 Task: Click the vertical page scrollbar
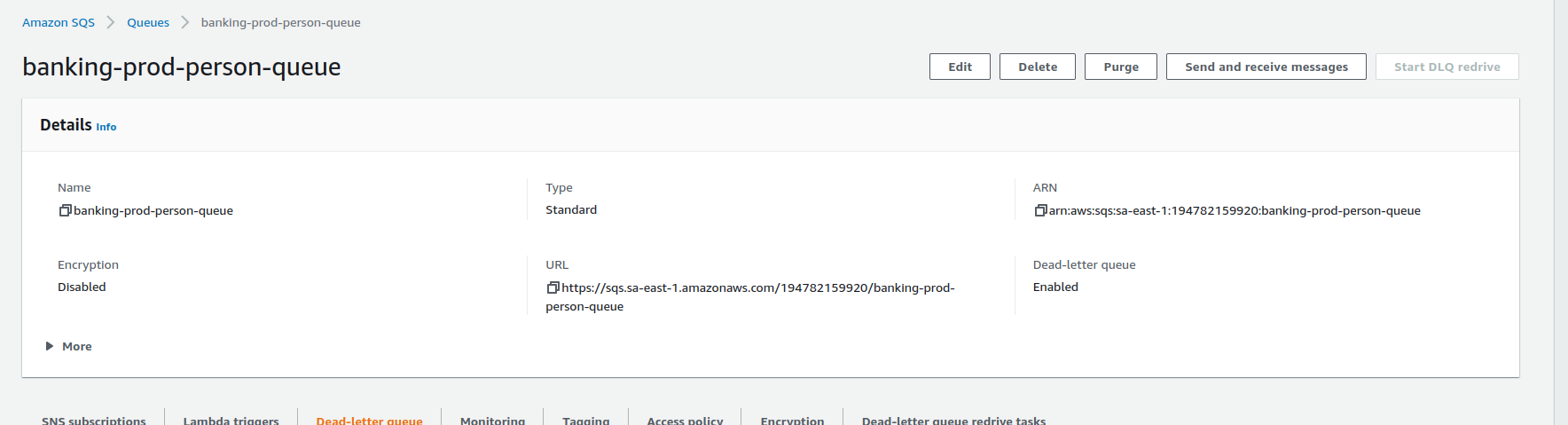coord(1560,213)
